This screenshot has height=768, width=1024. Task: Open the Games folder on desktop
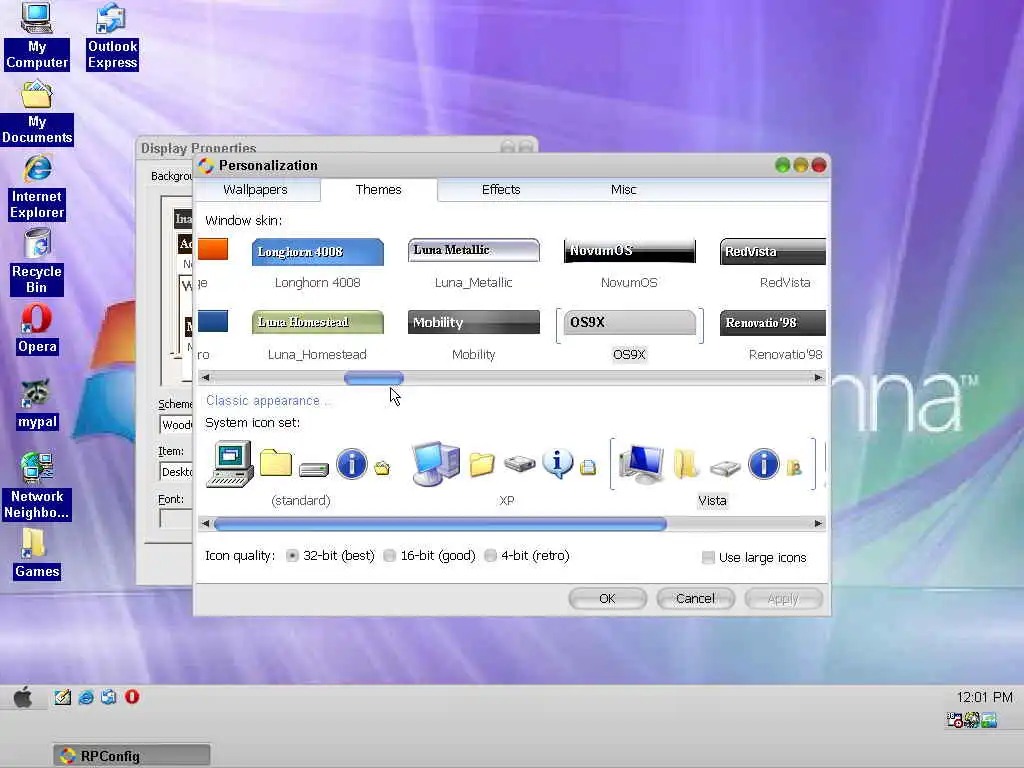click(x=37, y=554)
